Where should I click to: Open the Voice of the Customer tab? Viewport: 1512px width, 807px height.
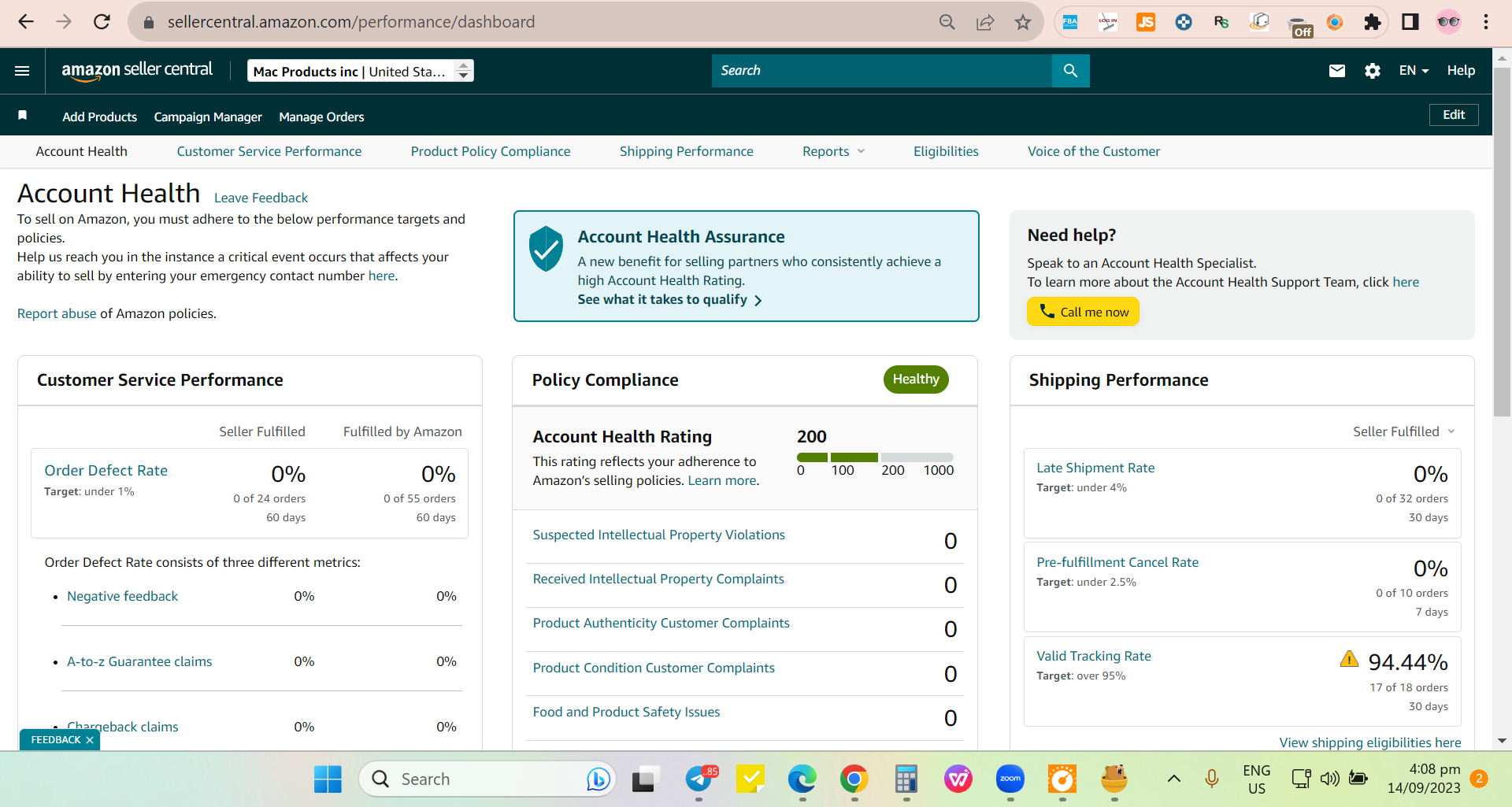pyautogui.click(x=1094, y=151)
